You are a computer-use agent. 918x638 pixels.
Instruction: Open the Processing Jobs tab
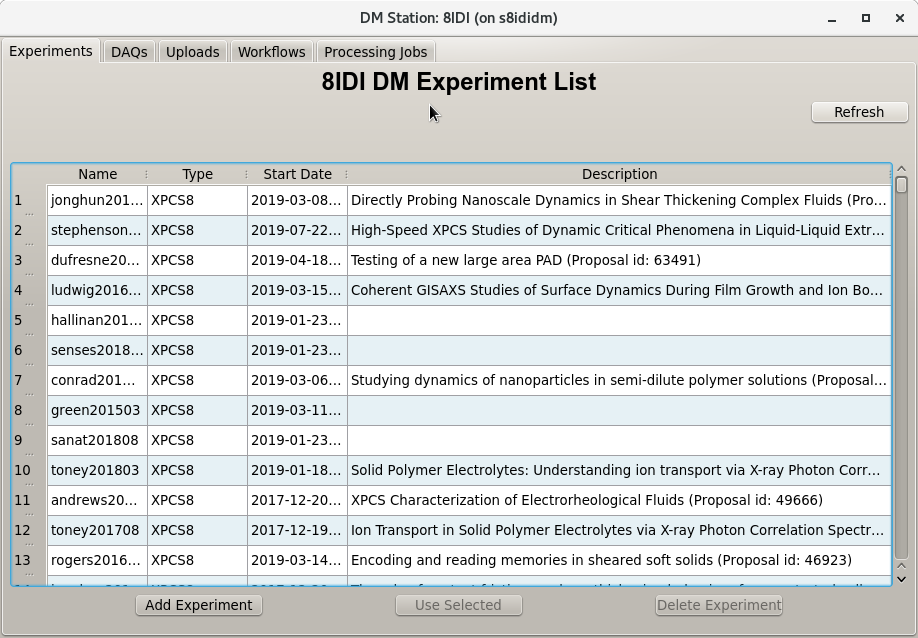point(375,52)
